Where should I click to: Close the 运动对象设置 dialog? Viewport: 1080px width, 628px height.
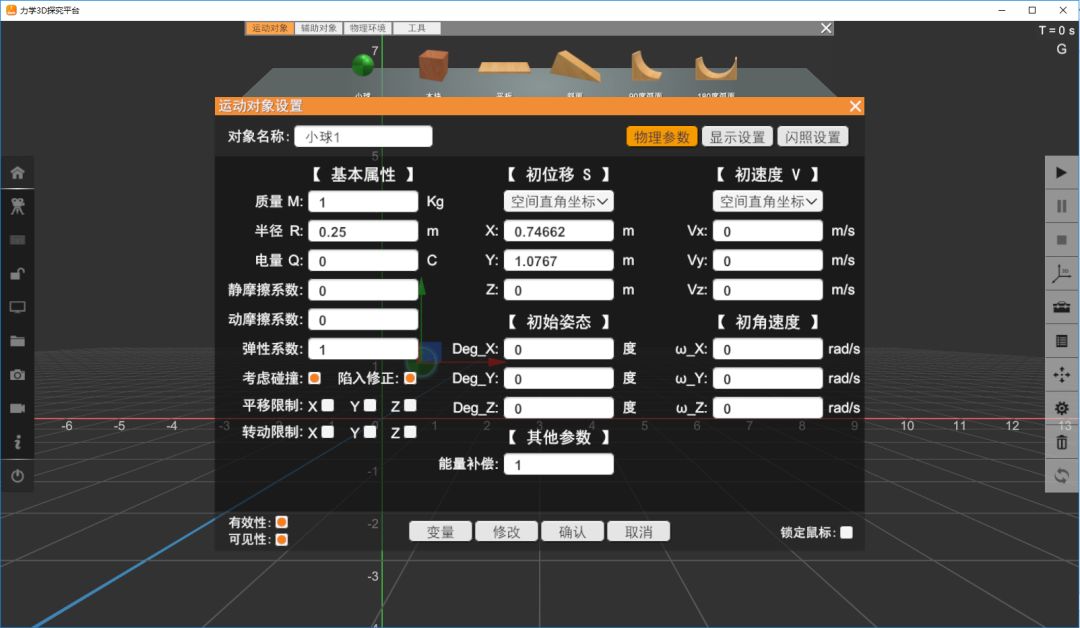pyautogui.click(x=855, y=106)
